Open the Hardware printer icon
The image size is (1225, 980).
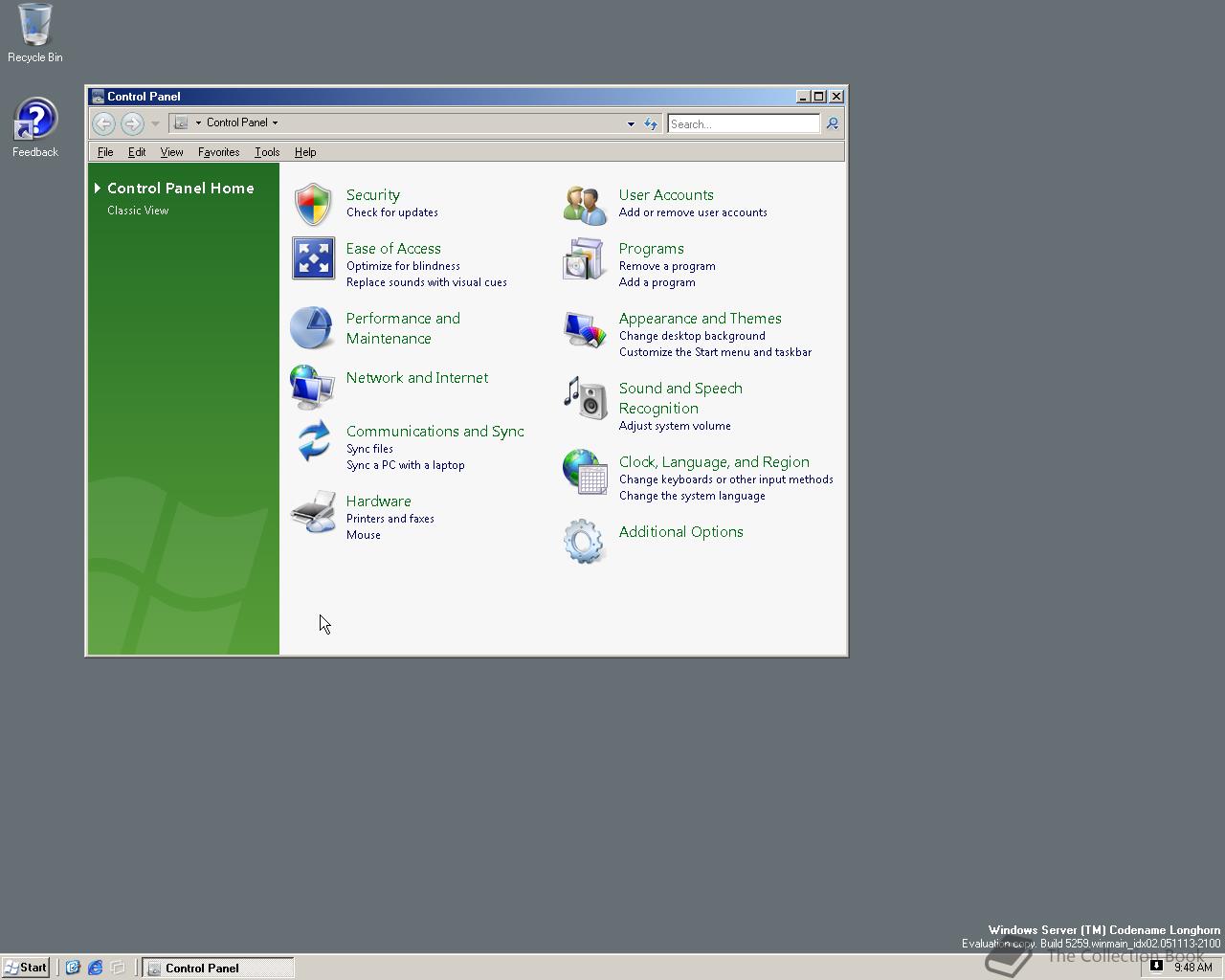point(313,512)
